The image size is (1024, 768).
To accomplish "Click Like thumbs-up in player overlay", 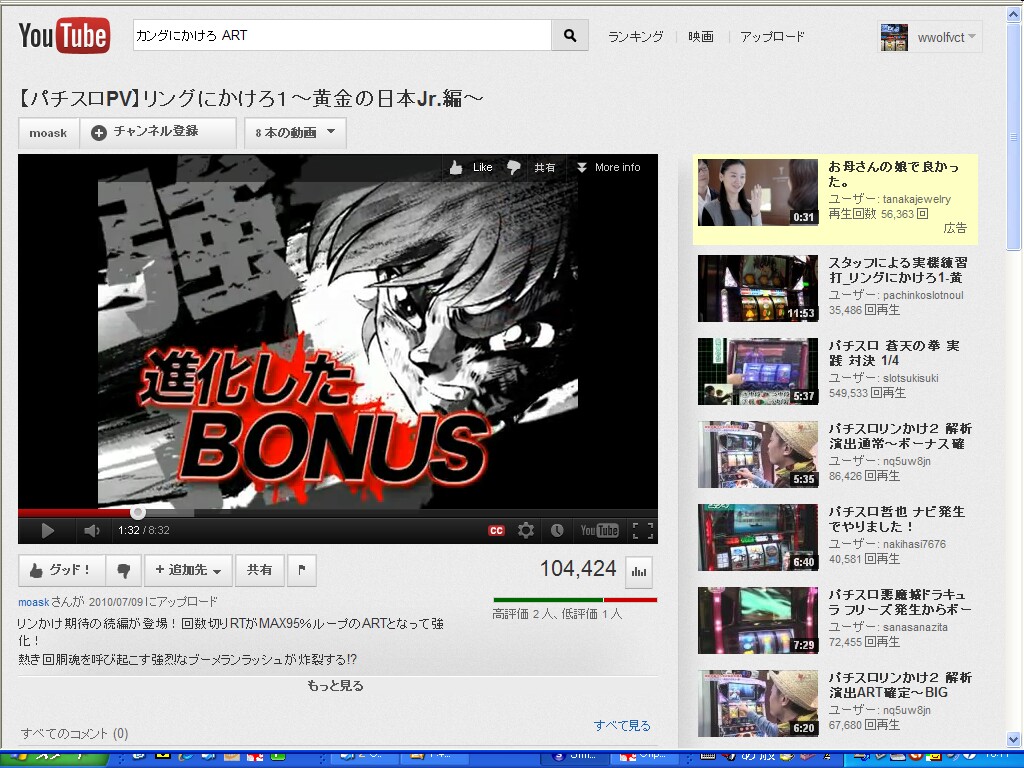I will 471,167.
